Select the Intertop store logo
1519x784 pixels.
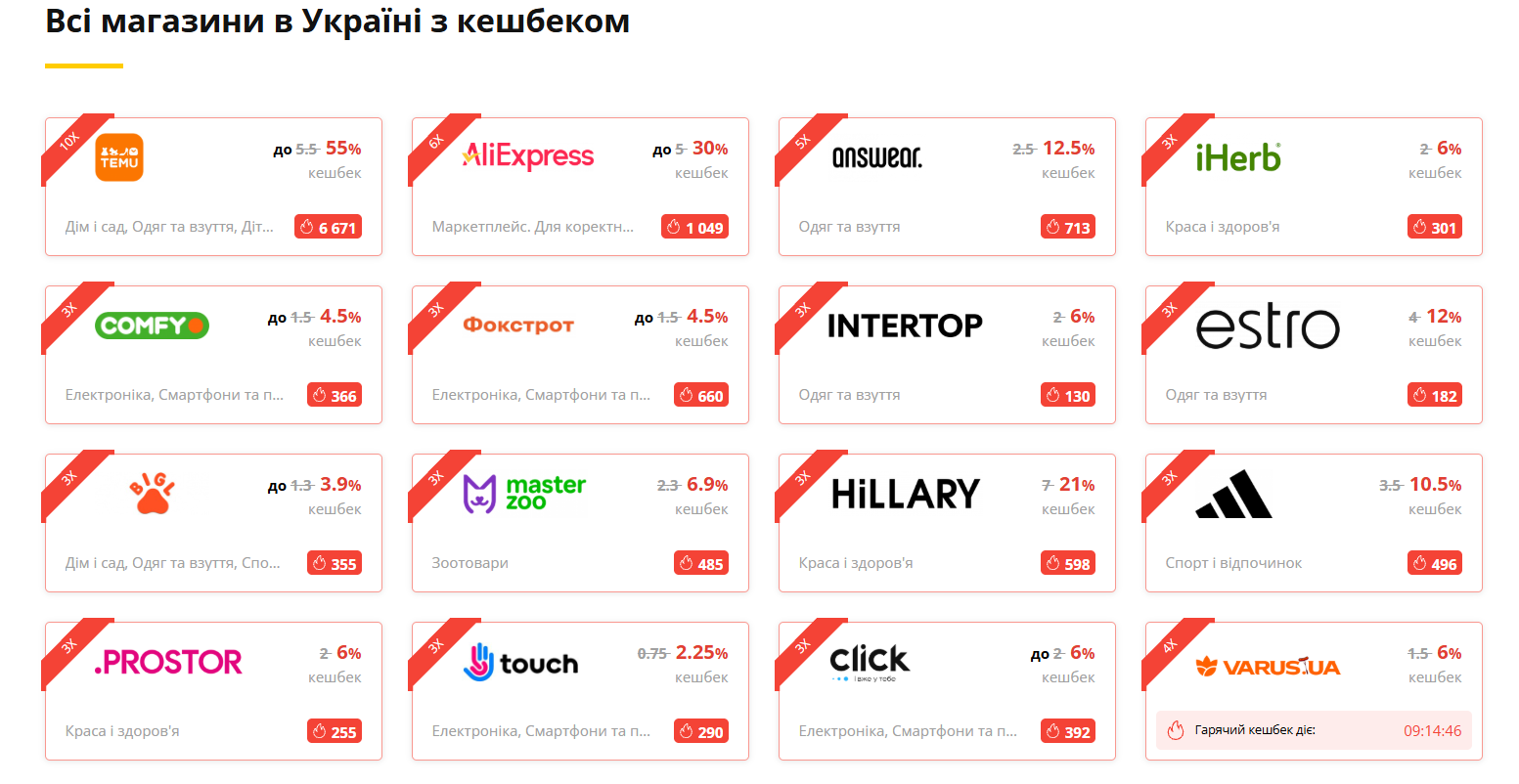(905, 326)
